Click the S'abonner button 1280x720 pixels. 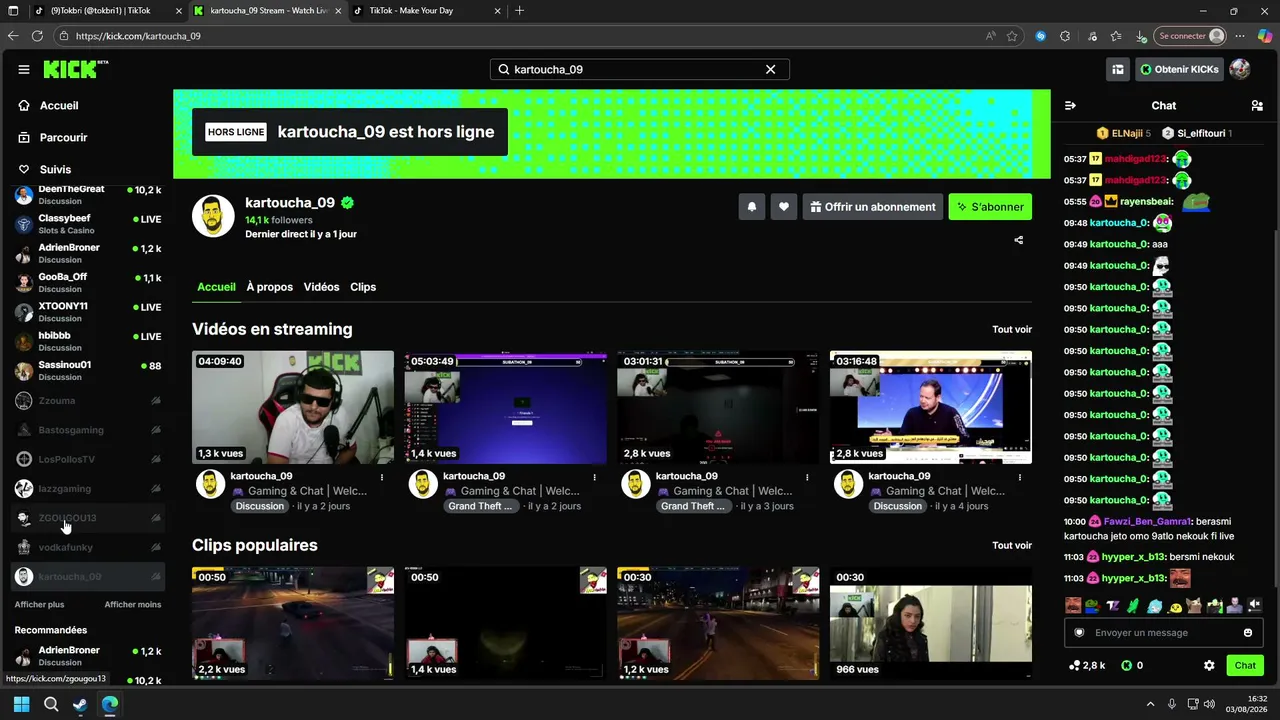point(990,207)
